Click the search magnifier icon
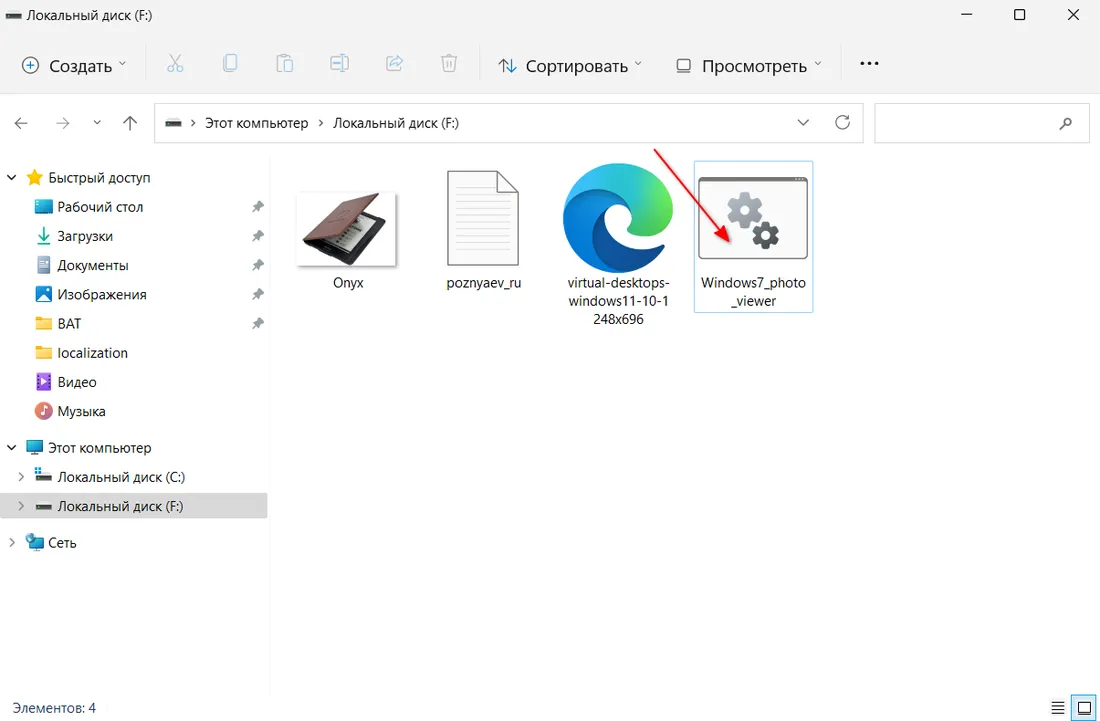Screen dimensions: 1100x721 (x=1066, y=123)
